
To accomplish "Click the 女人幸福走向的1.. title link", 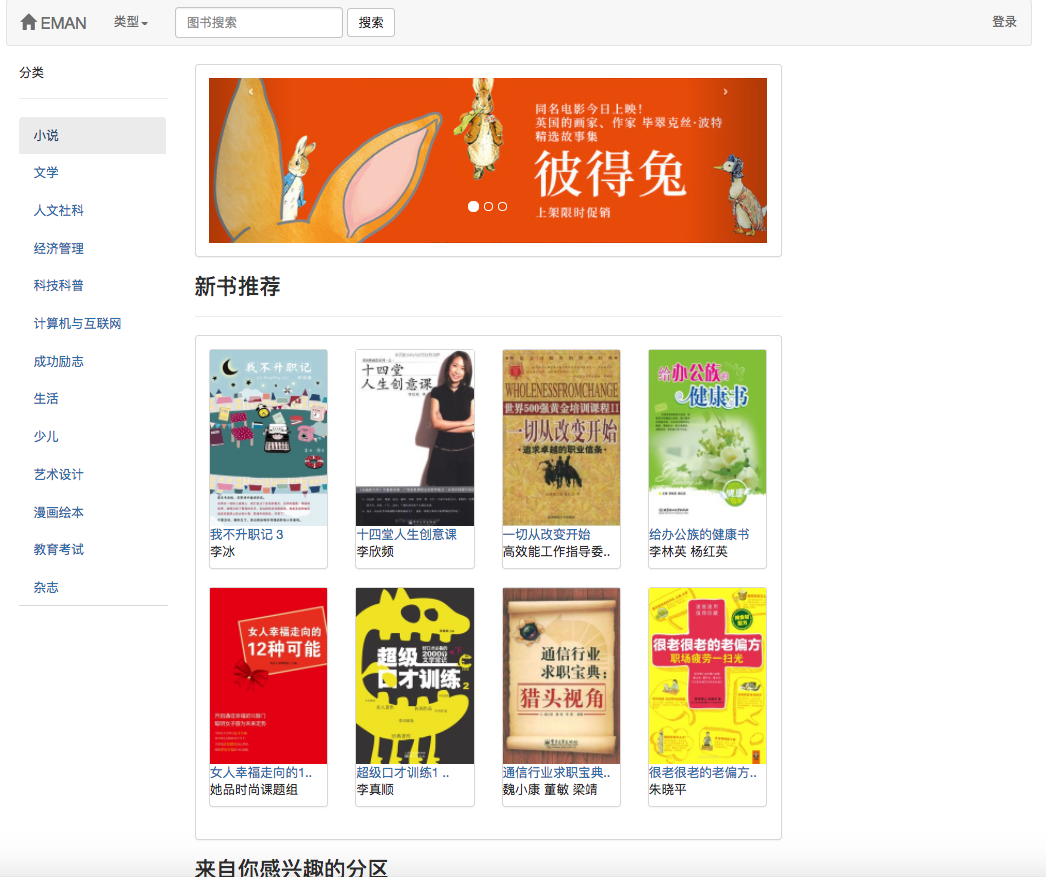I will click(x=261, y=772).
